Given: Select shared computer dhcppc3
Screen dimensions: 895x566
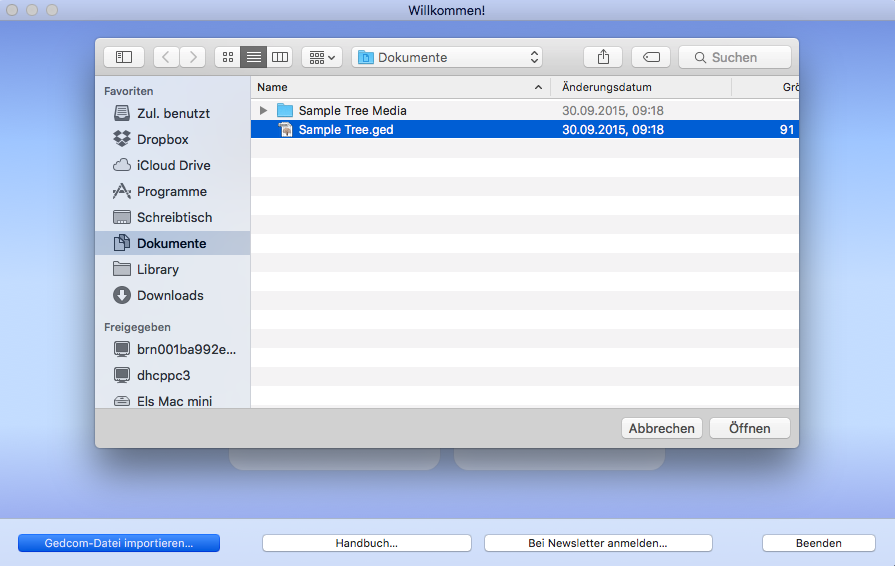Looking at the screenshot, I should (x=172, y=375).
